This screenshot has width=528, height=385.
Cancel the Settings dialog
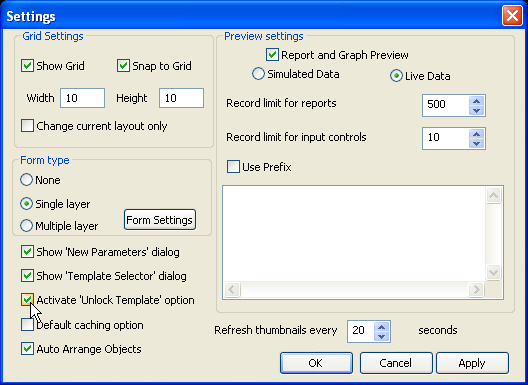tap(396, 363)
